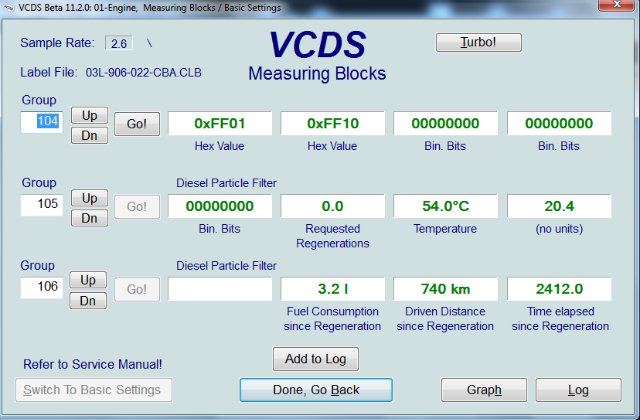
Task: Select the 3.2 l fuel consumption value
Action: [333, 289]
